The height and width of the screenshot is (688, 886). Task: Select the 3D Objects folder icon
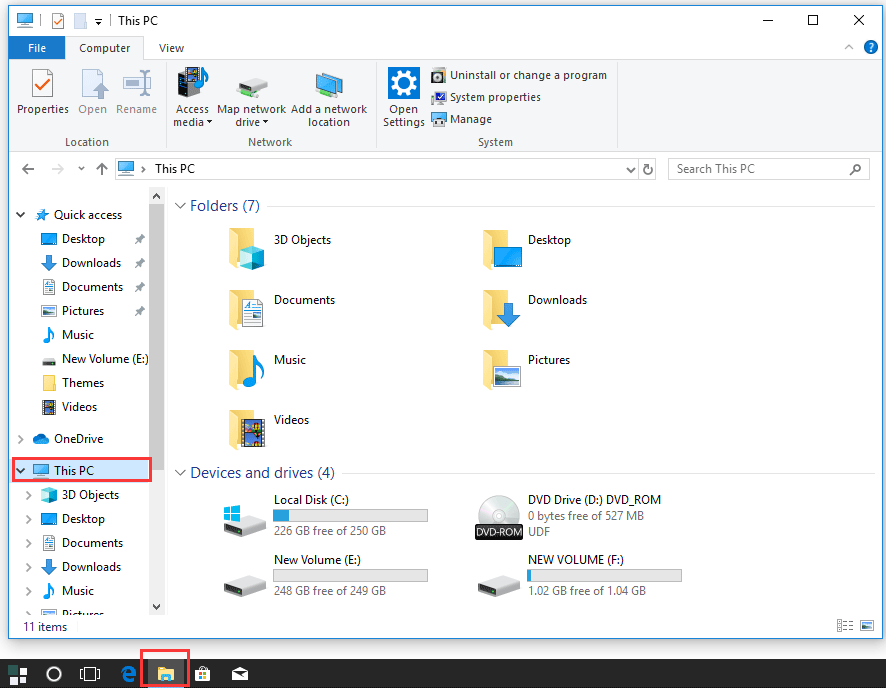247,249
